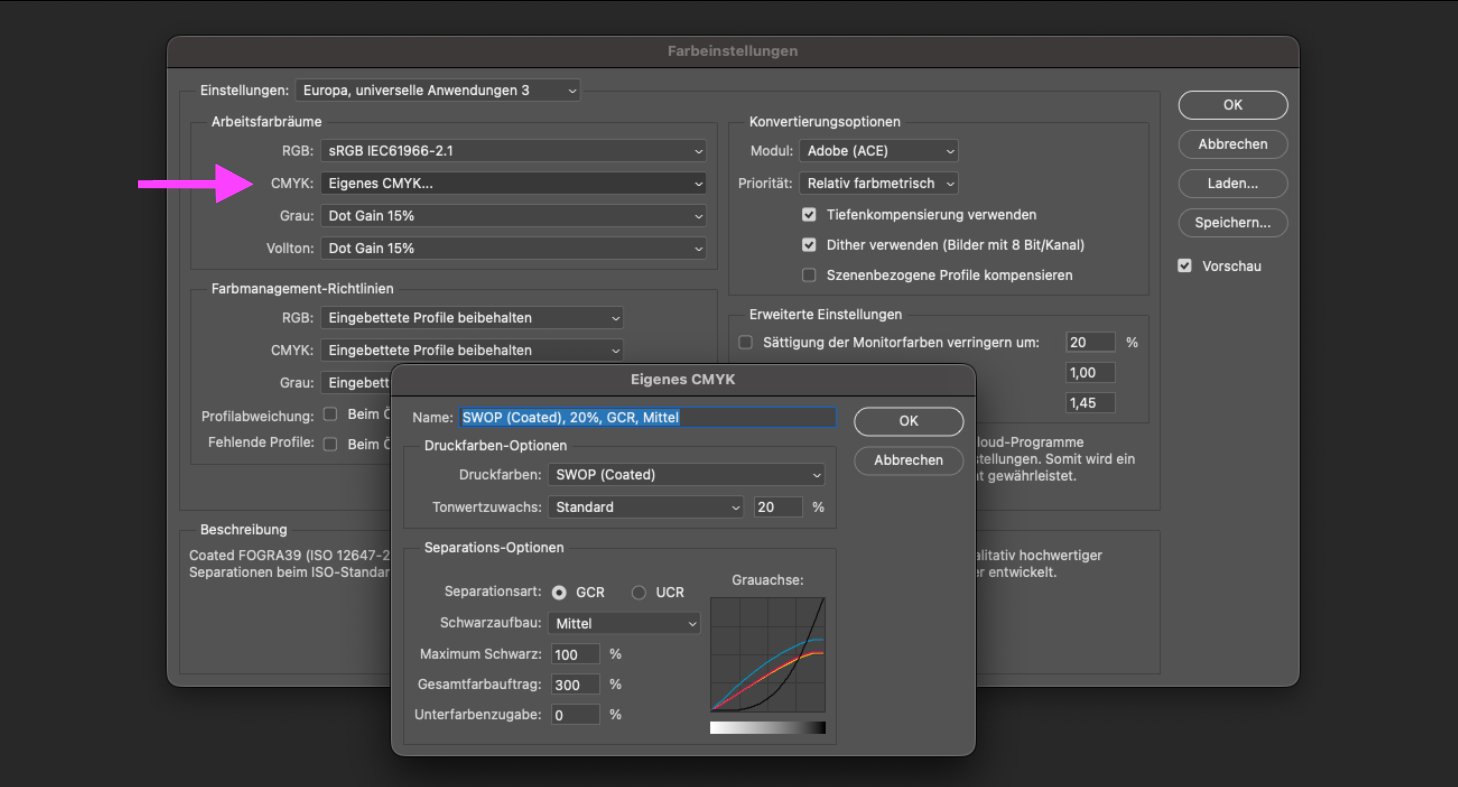Image resolution: width=1458 pixels, height=787 pixels.
Task: Open the Druckfarben 'SWOP (Coated)' dropdown
Action: click(x=687, y=474)
